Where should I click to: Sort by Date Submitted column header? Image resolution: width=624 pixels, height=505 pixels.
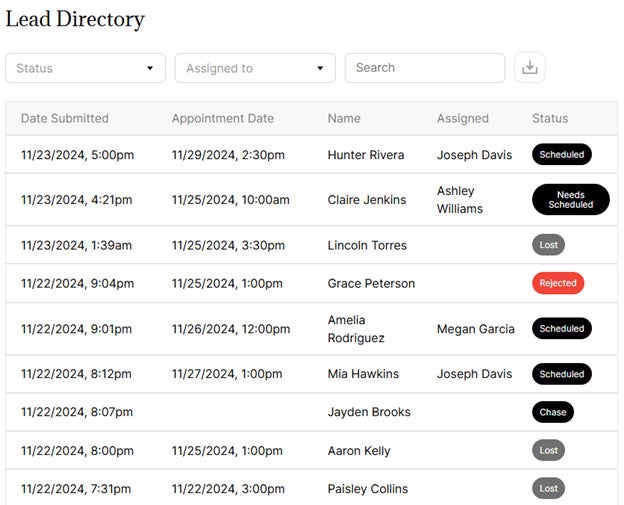tap(65, 118)
